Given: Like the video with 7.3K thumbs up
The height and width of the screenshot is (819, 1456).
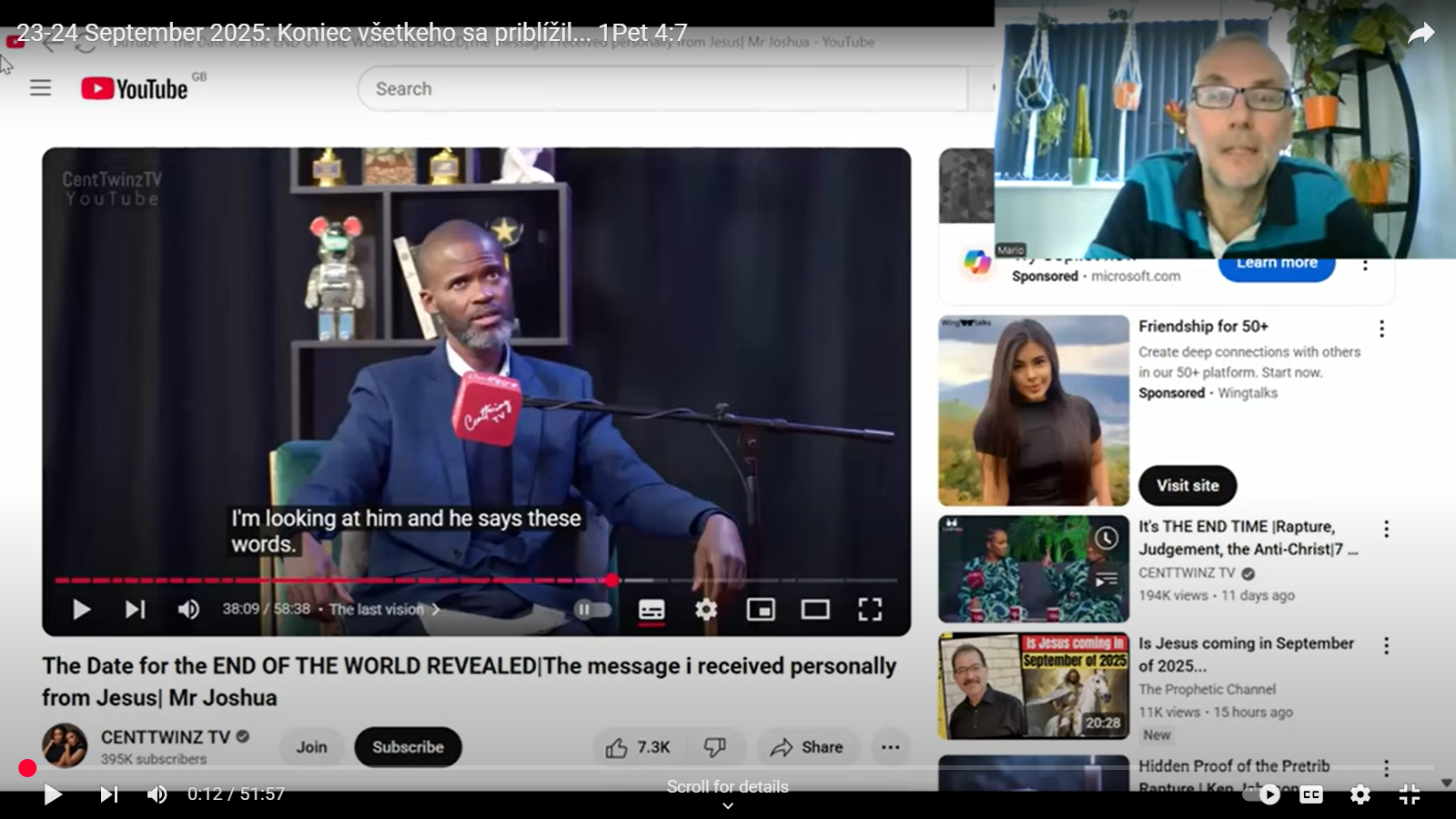Looking at the screenshot, I should 640,747.
